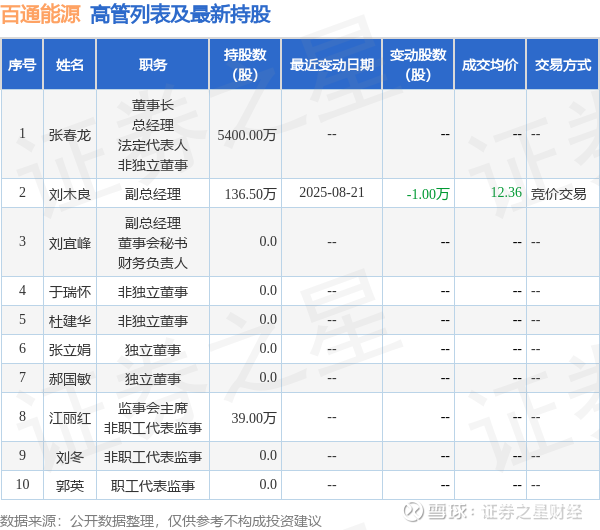The height and width of the screenshot is (530, 600).
Task: Click 独立董事 in 张立娟's row
Action: tap(153, 350)
